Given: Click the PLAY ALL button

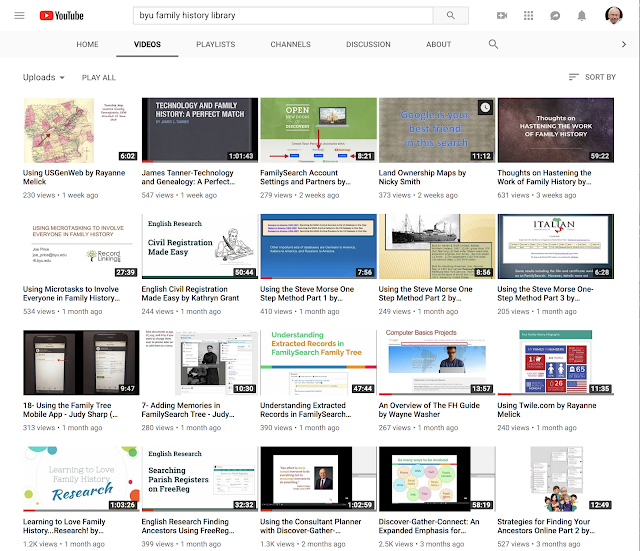Looking at the screenshot, I should [x=99, y=78].
